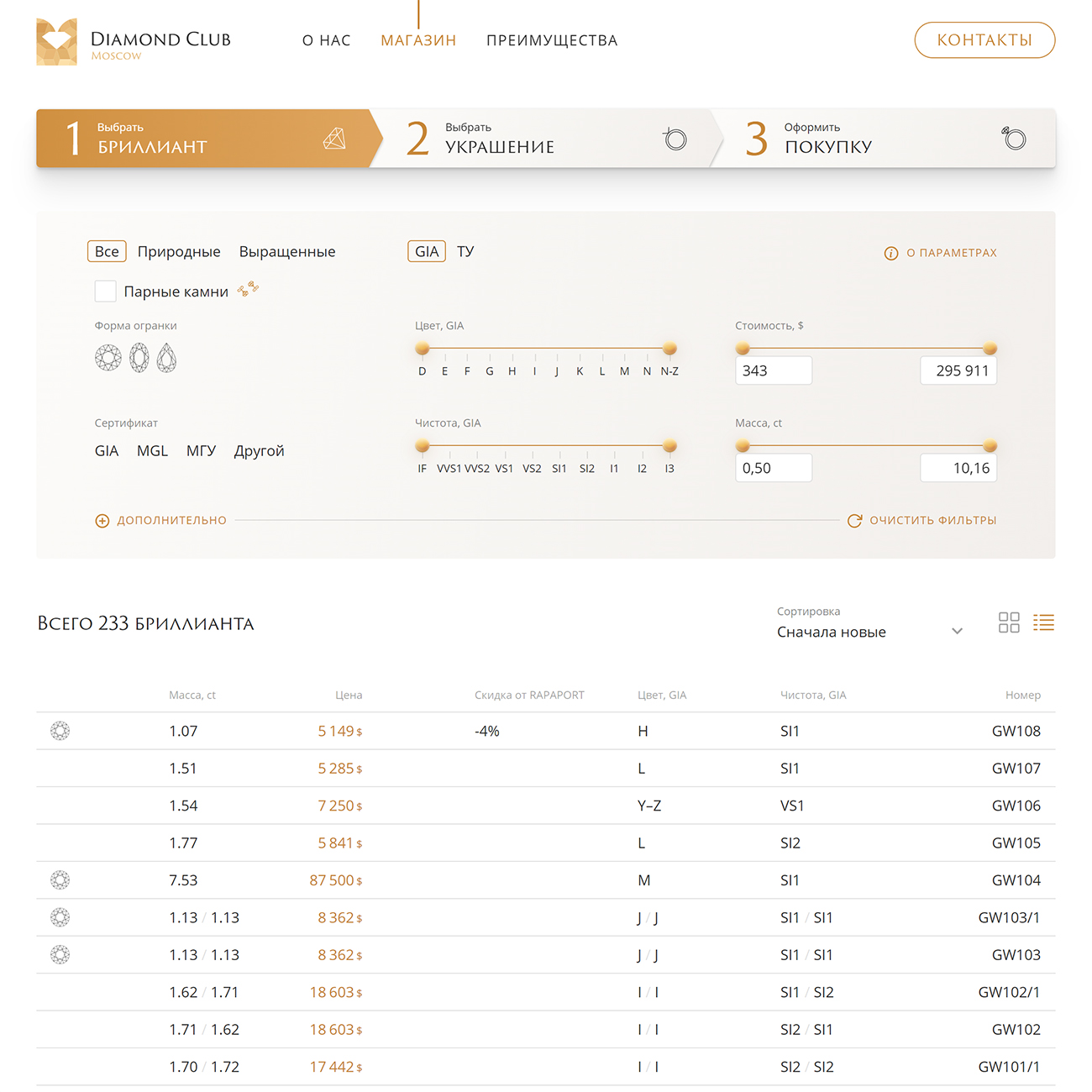The image size is (1092, 1092).
Task: Select the Природные filter option
Action: 179,251
